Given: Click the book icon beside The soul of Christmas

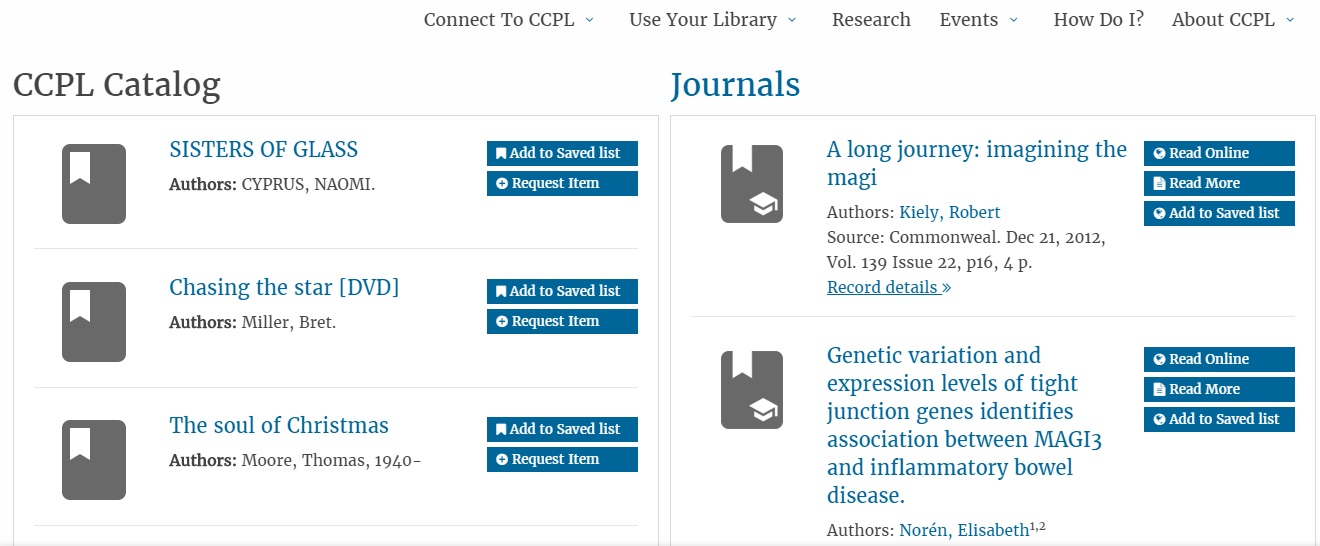Looking at the screenshot, I should tap(94, 459).
